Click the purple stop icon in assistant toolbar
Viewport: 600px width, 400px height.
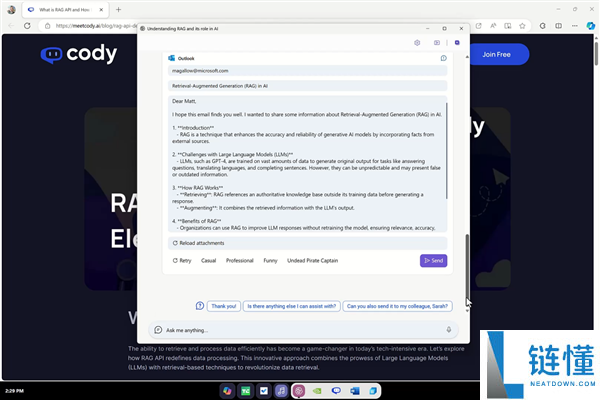[x=457, y=43]
